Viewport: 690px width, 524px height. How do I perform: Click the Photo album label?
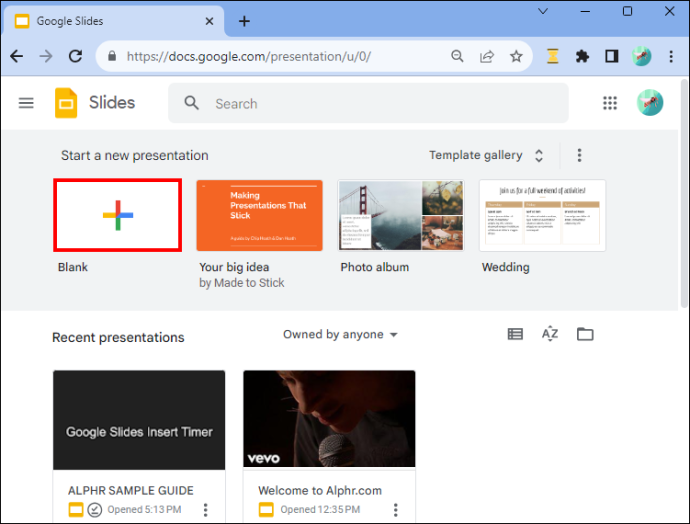(x=374, y=267)
